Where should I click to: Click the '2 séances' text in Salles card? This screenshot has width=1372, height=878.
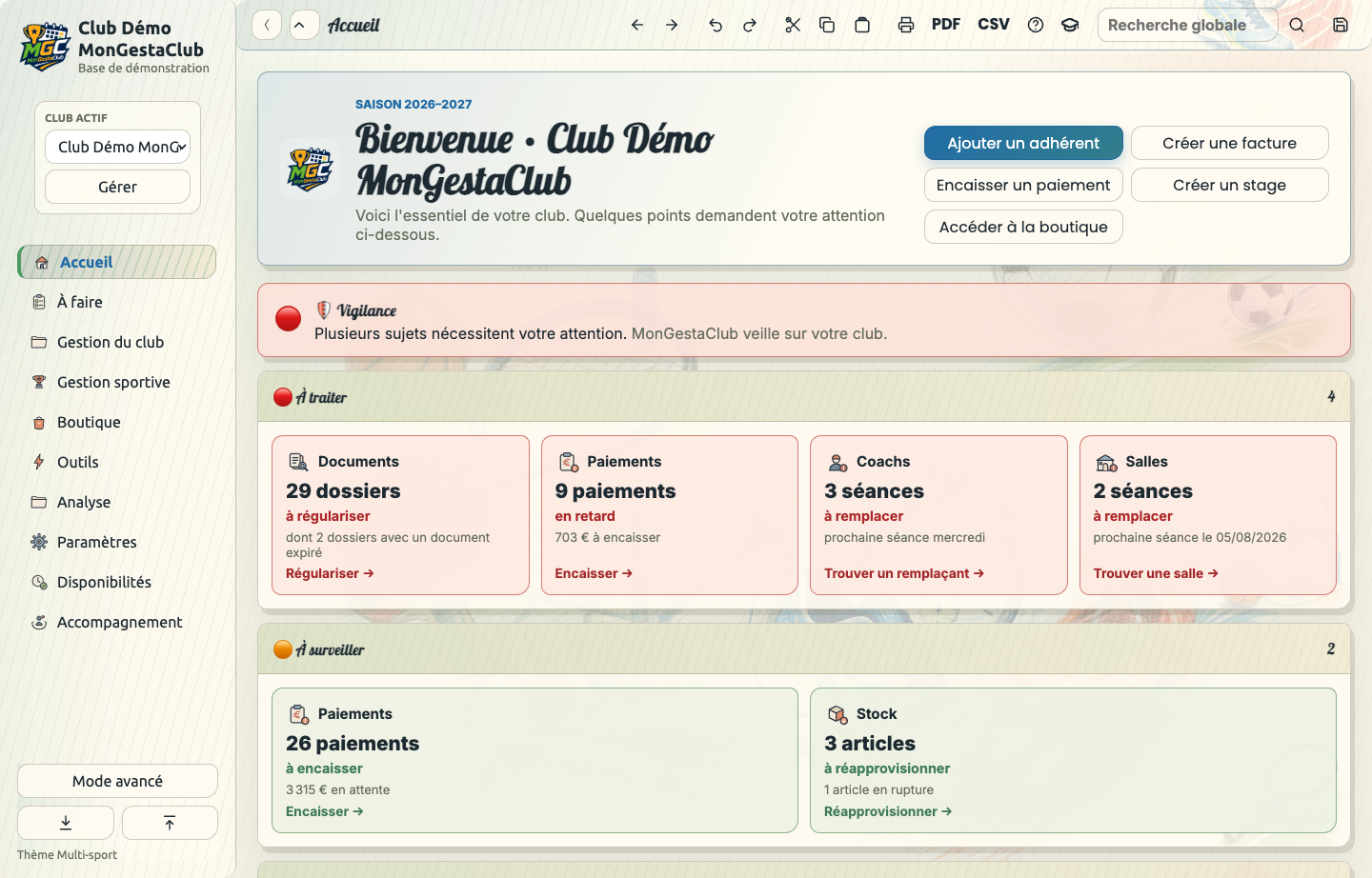click(1143, 491)
